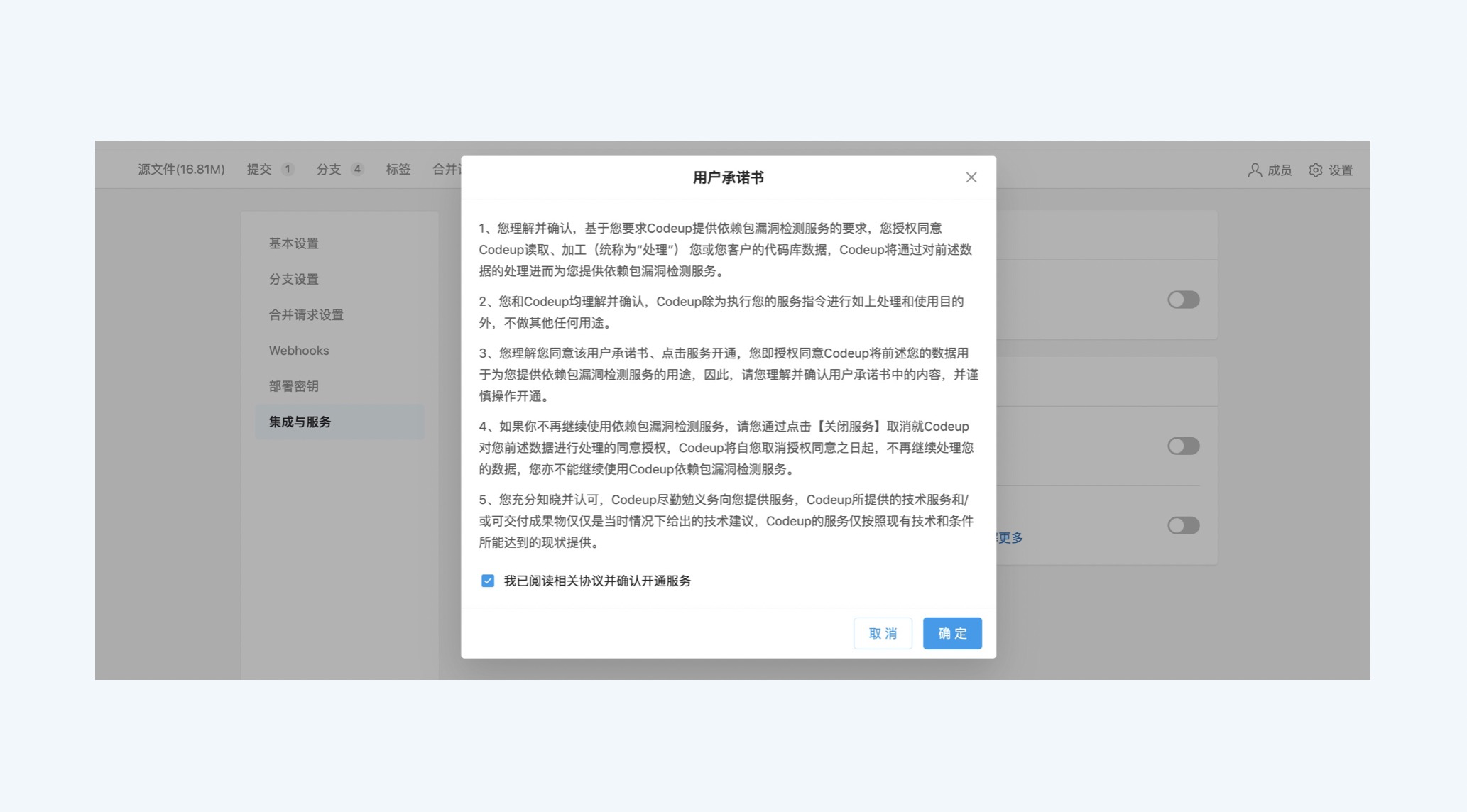This screenshot has width=1467, height=812.
Task: Switch to the 分支 tab
Action: [329, 170]
